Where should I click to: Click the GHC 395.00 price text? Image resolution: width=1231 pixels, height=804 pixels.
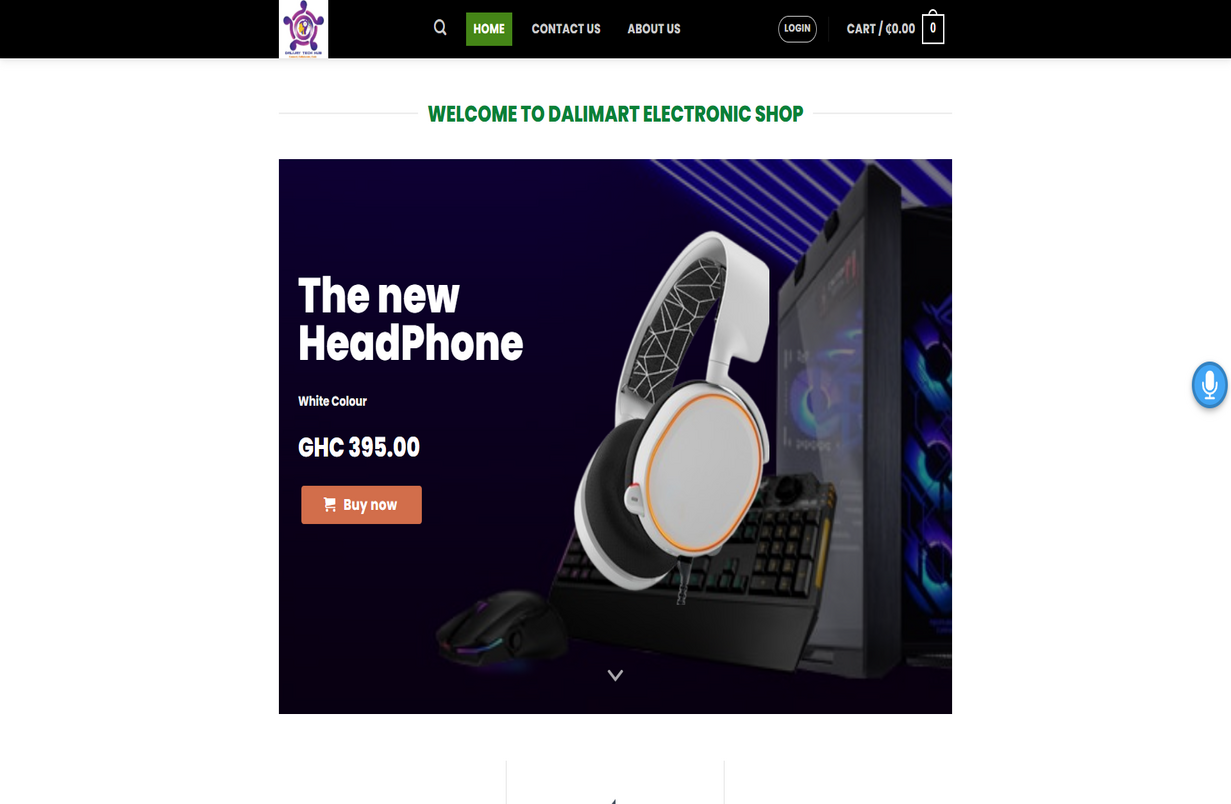click(x=359, y=447)
